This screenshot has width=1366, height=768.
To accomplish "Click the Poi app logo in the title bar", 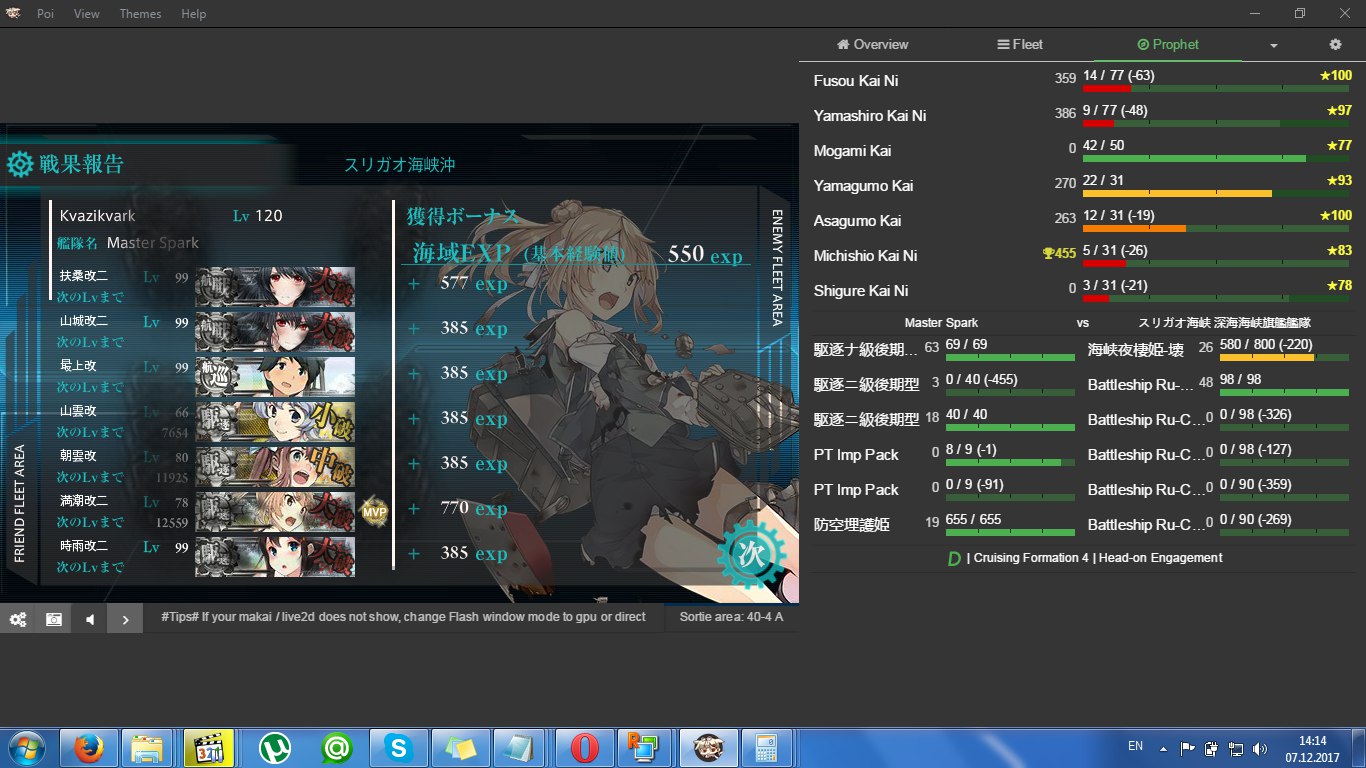I will coord(12,13).
